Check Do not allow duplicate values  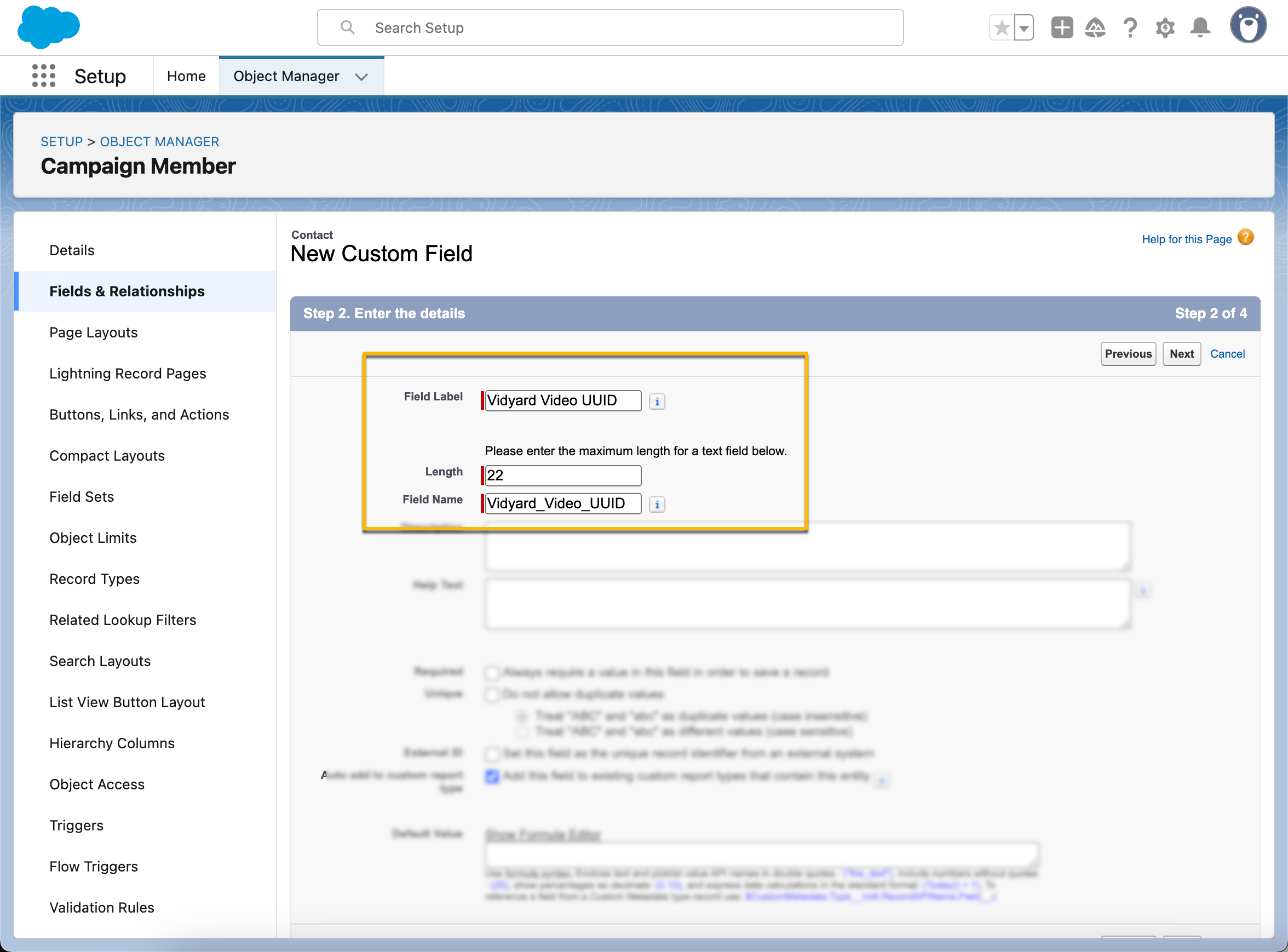coord(492,695)
